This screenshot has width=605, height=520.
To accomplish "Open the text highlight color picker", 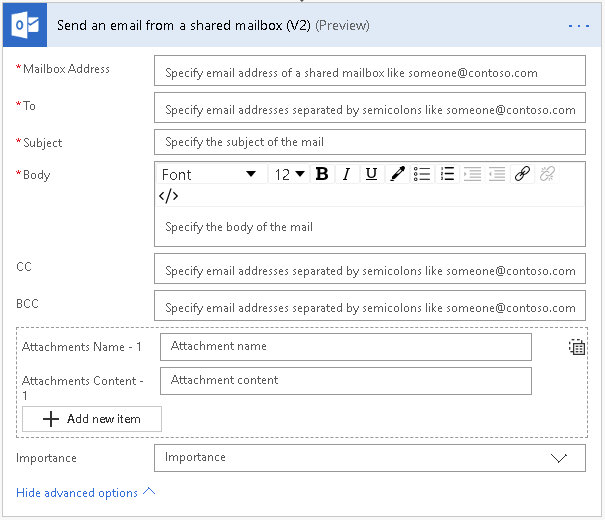I will coord(397,174).
